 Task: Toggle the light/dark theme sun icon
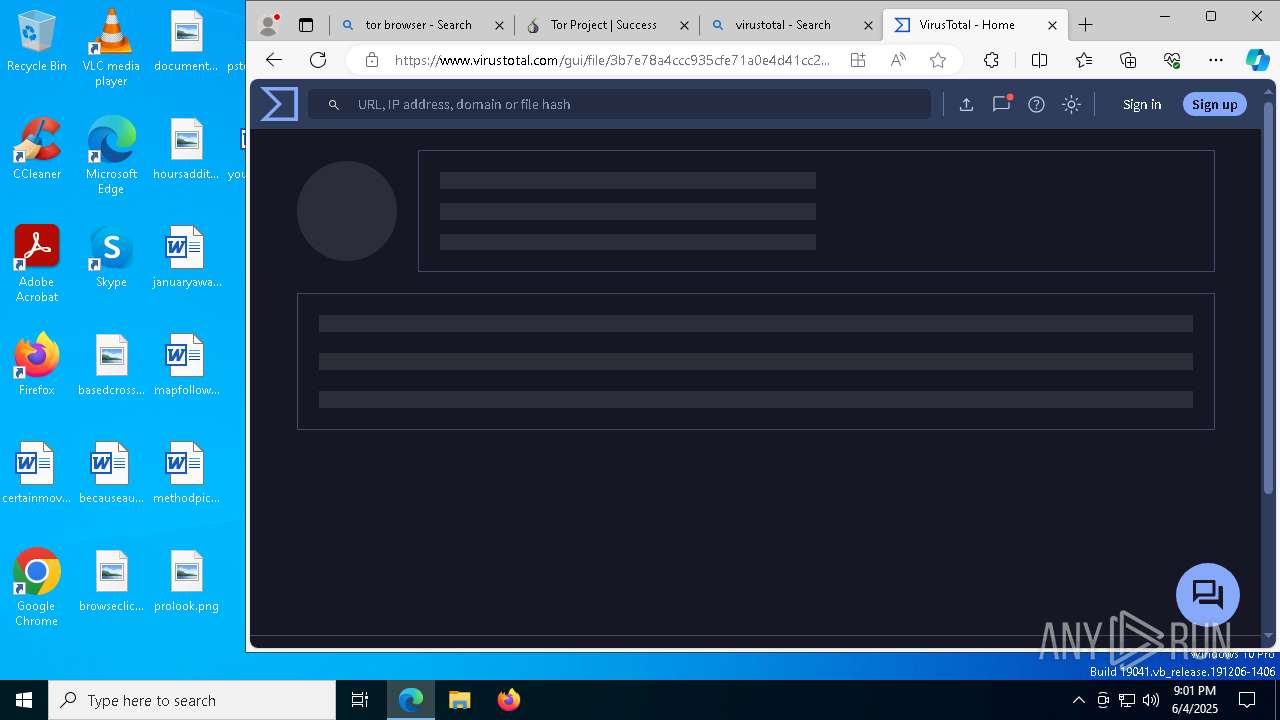coord(1071,104)
